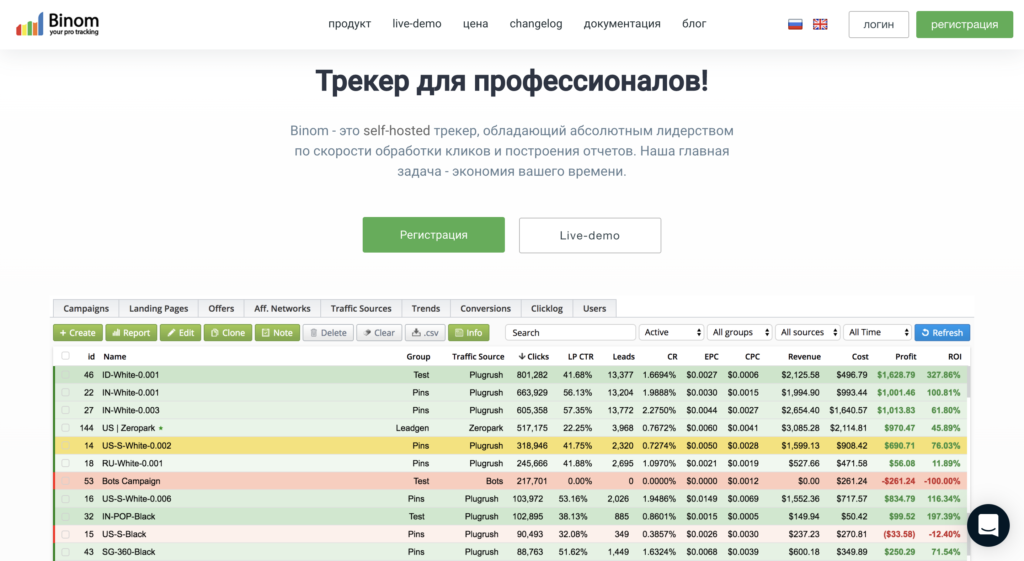Check the box for ID-White-0.001 row
This screenshot has width=1024, height=561.
(x=65, y=375)
